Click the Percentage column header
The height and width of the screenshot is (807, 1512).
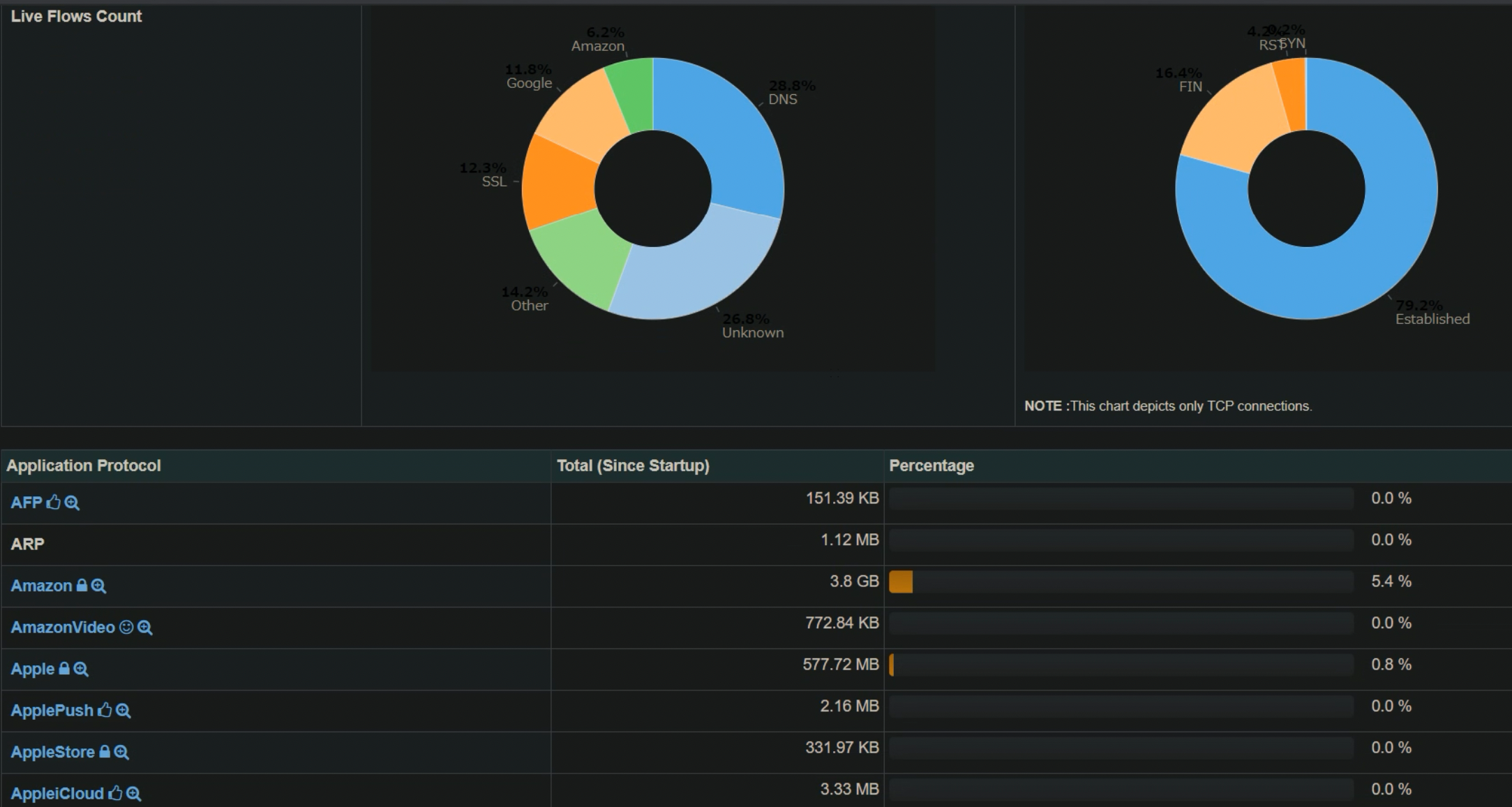point(931,466)
